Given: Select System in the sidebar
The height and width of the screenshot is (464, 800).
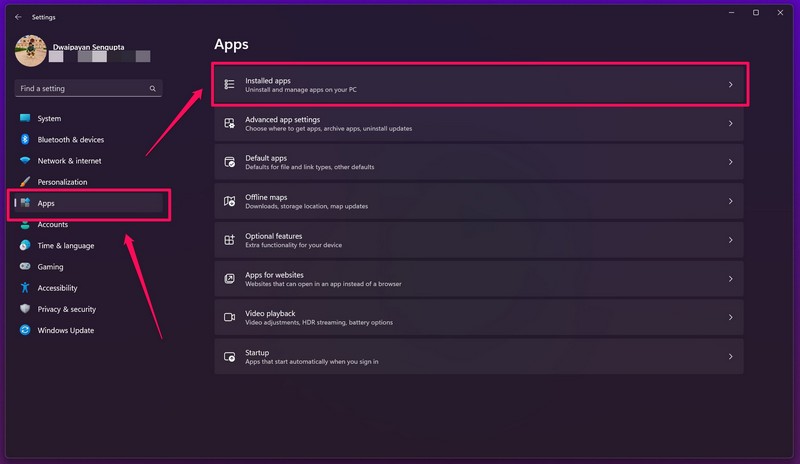Looking at the screenshot, I should (x=49, y=118).
